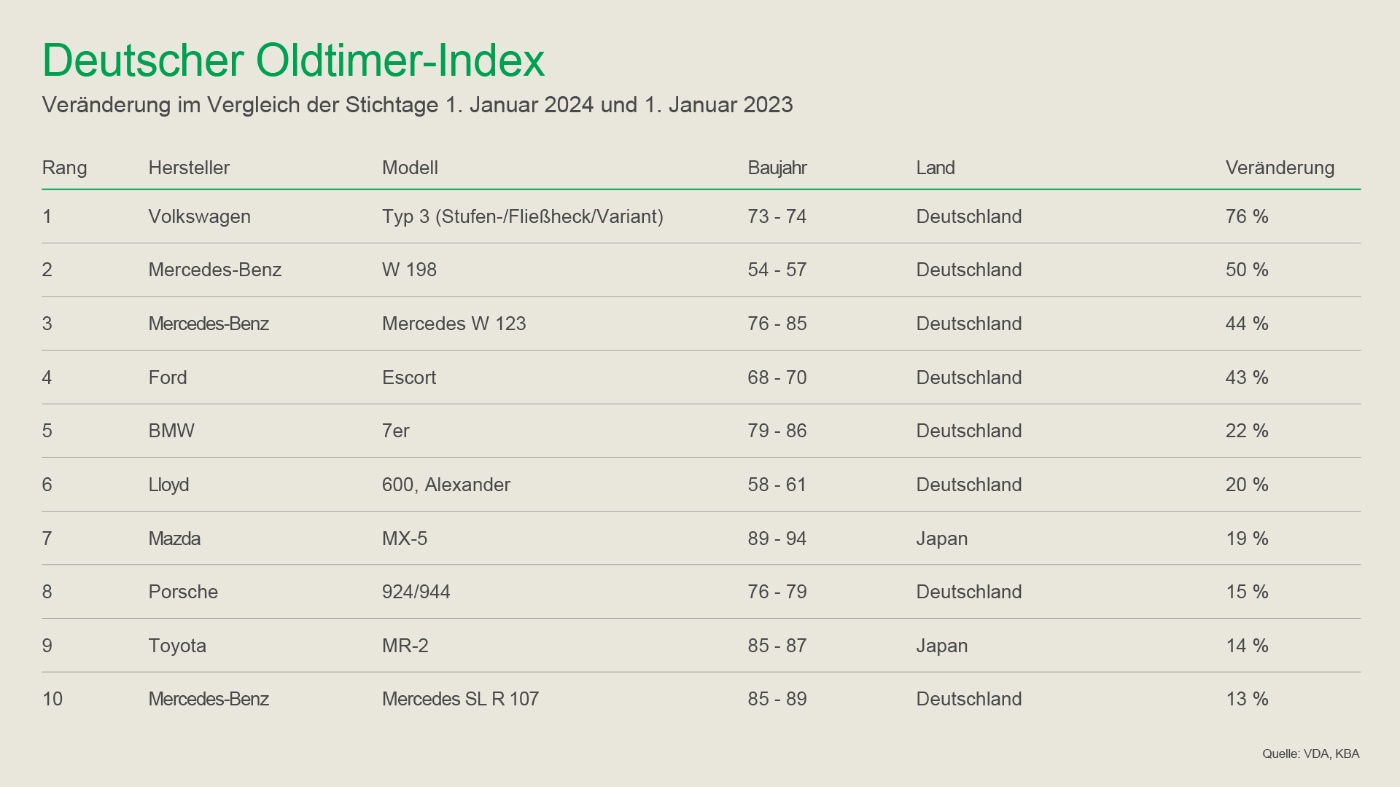Click the Mazda MX-5 model cell
Screen dimensions: 1400x787
[x=405, y=539]
